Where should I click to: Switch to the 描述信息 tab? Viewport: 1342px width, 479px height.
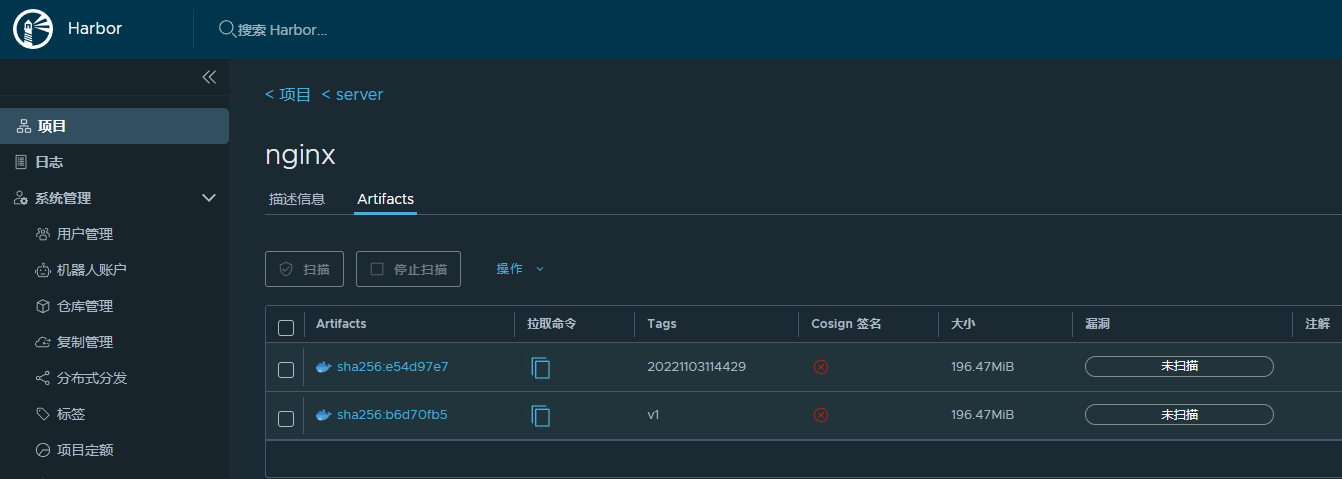(297, 199)
